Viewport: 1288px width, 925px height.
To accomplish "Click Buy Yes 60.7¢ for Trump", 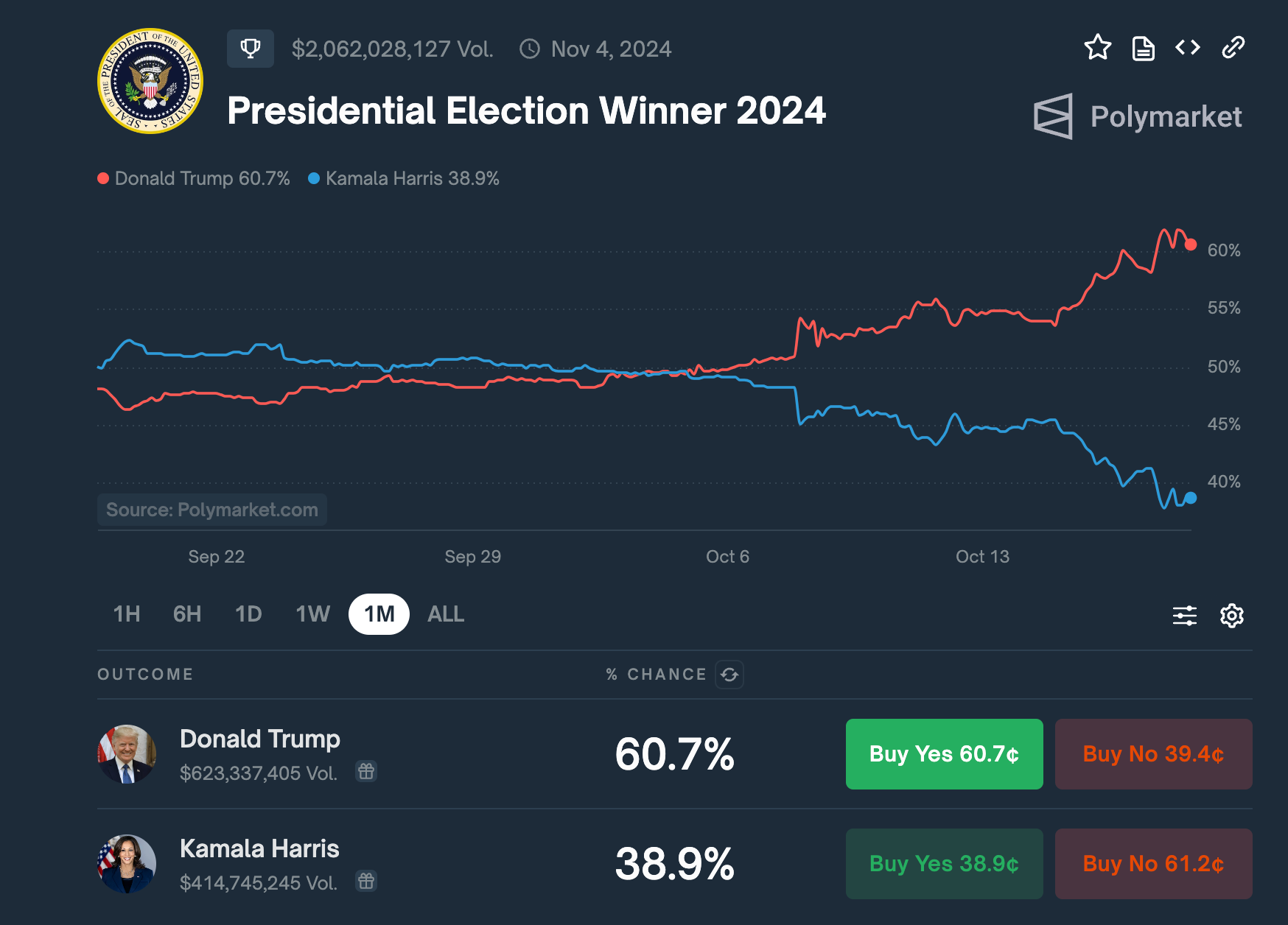I will click(944, 754).
